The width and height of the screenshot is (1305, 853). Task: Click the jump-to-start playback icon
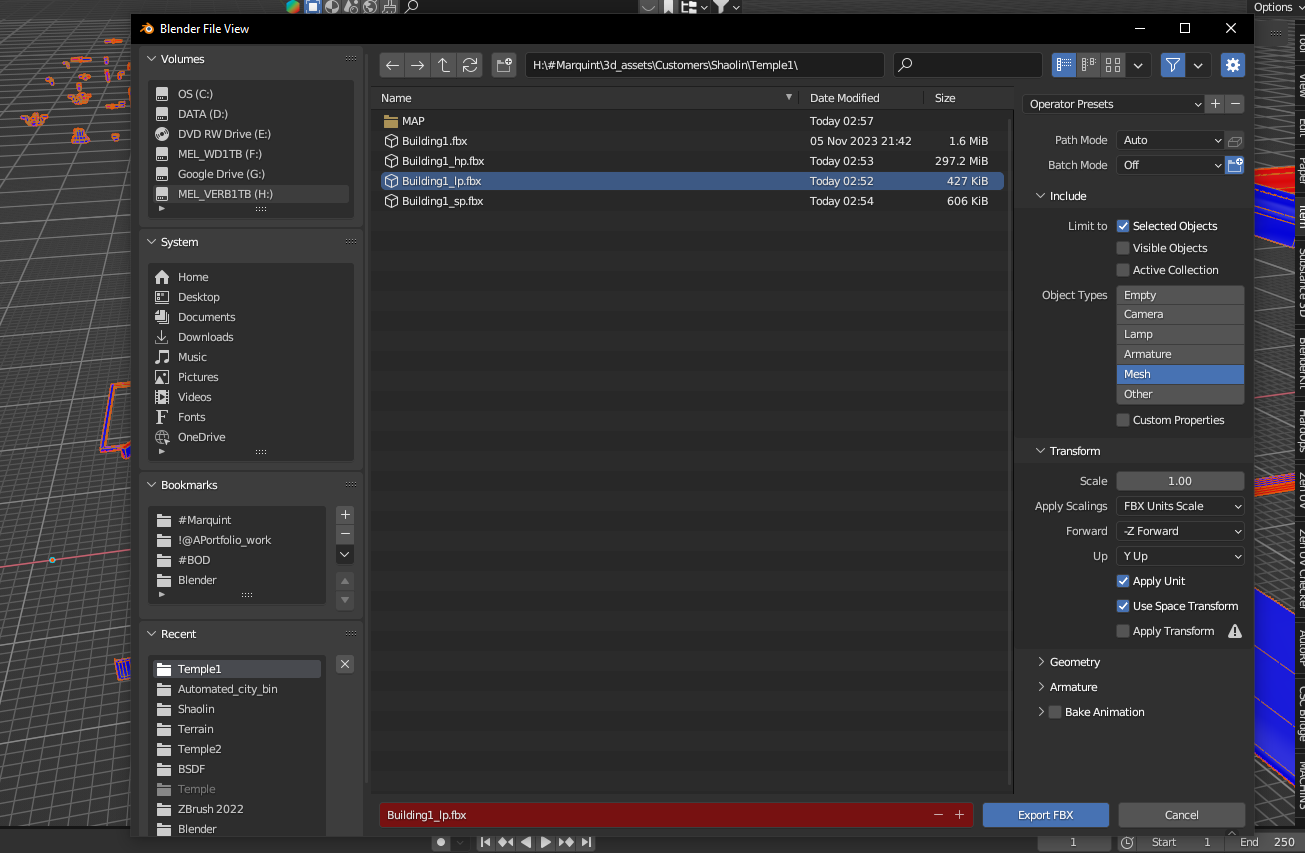coord(486,842)
